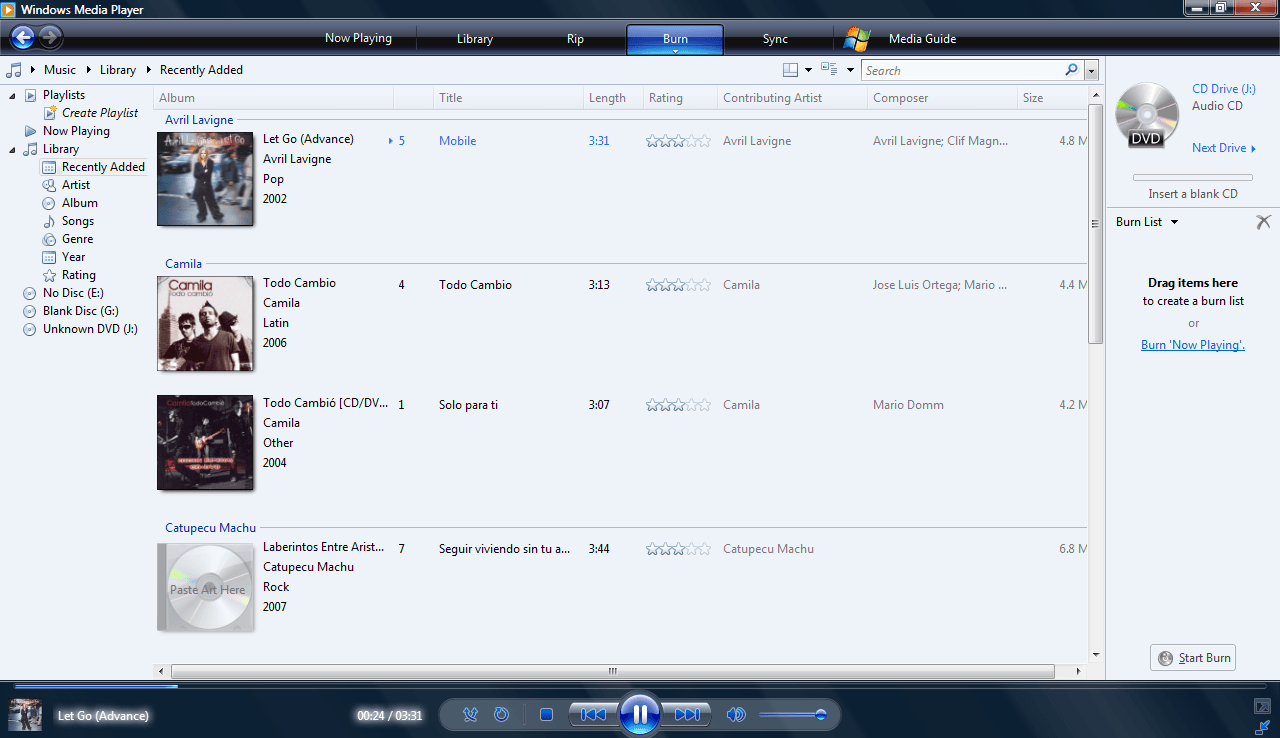Select Unknown DVD (J:) drive
This screenshot has width=1280, height=738.
tap(90, 329)
